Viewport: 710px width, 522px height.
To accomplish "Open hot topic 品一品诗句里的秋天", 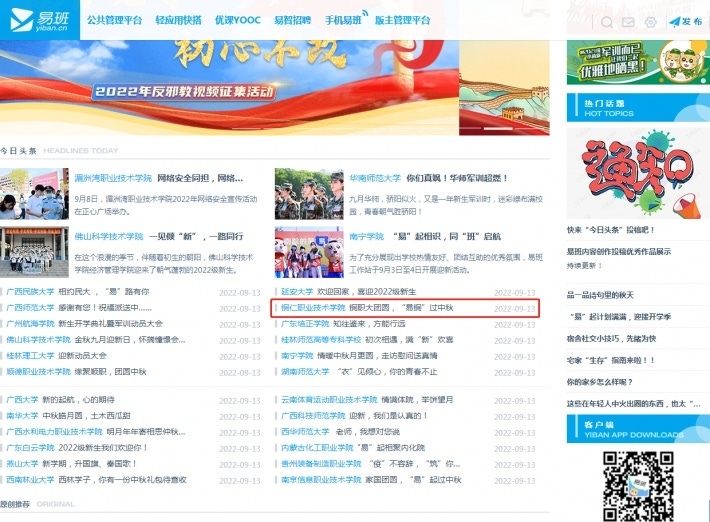I will (x=600, y=295).
